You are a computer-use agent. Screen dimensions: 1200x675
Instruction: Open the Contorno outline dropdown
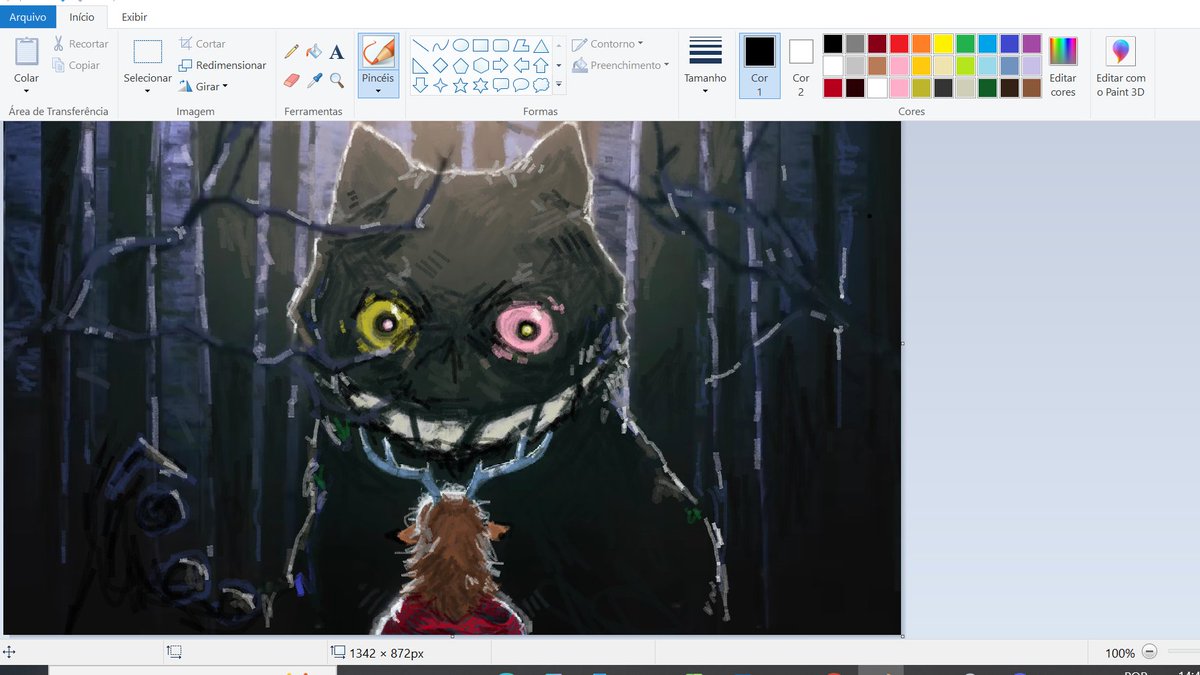608,44
